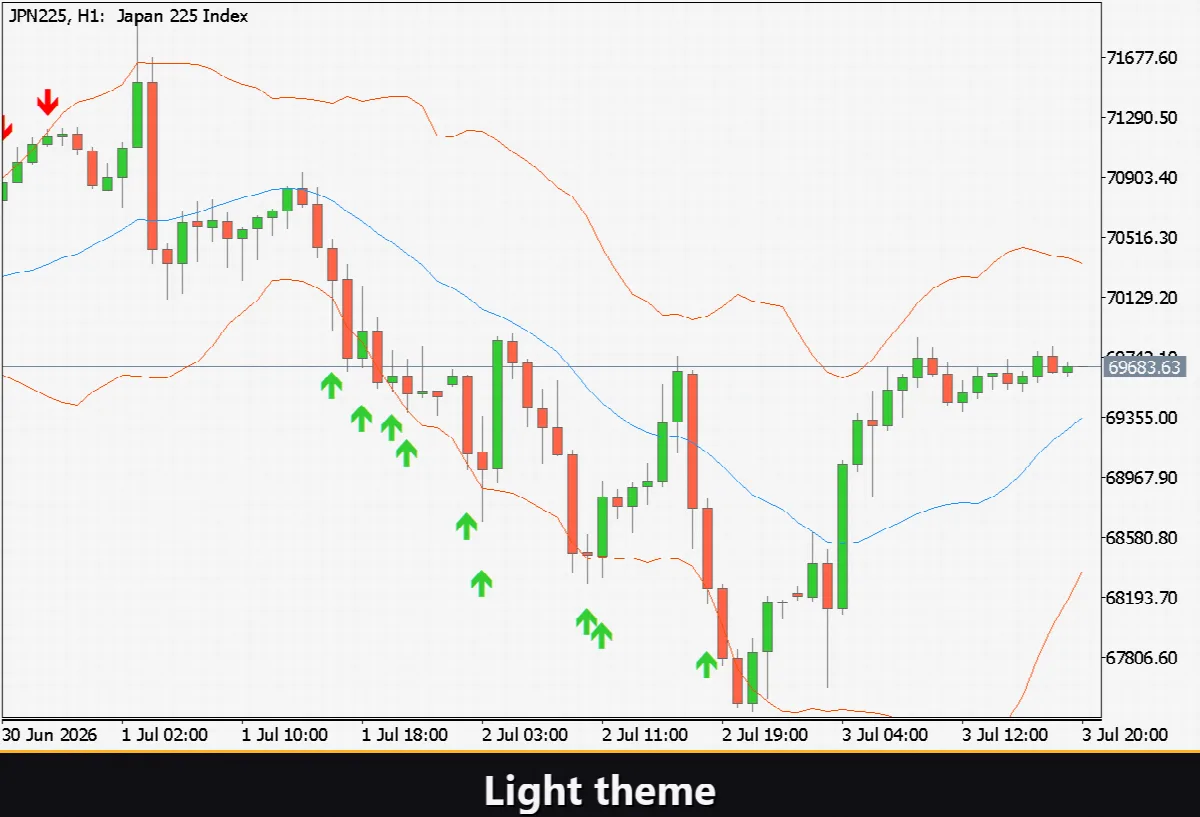Click the 70903.40 price scale label
The image size is (1200, 817).
[x=1143, y=178]
